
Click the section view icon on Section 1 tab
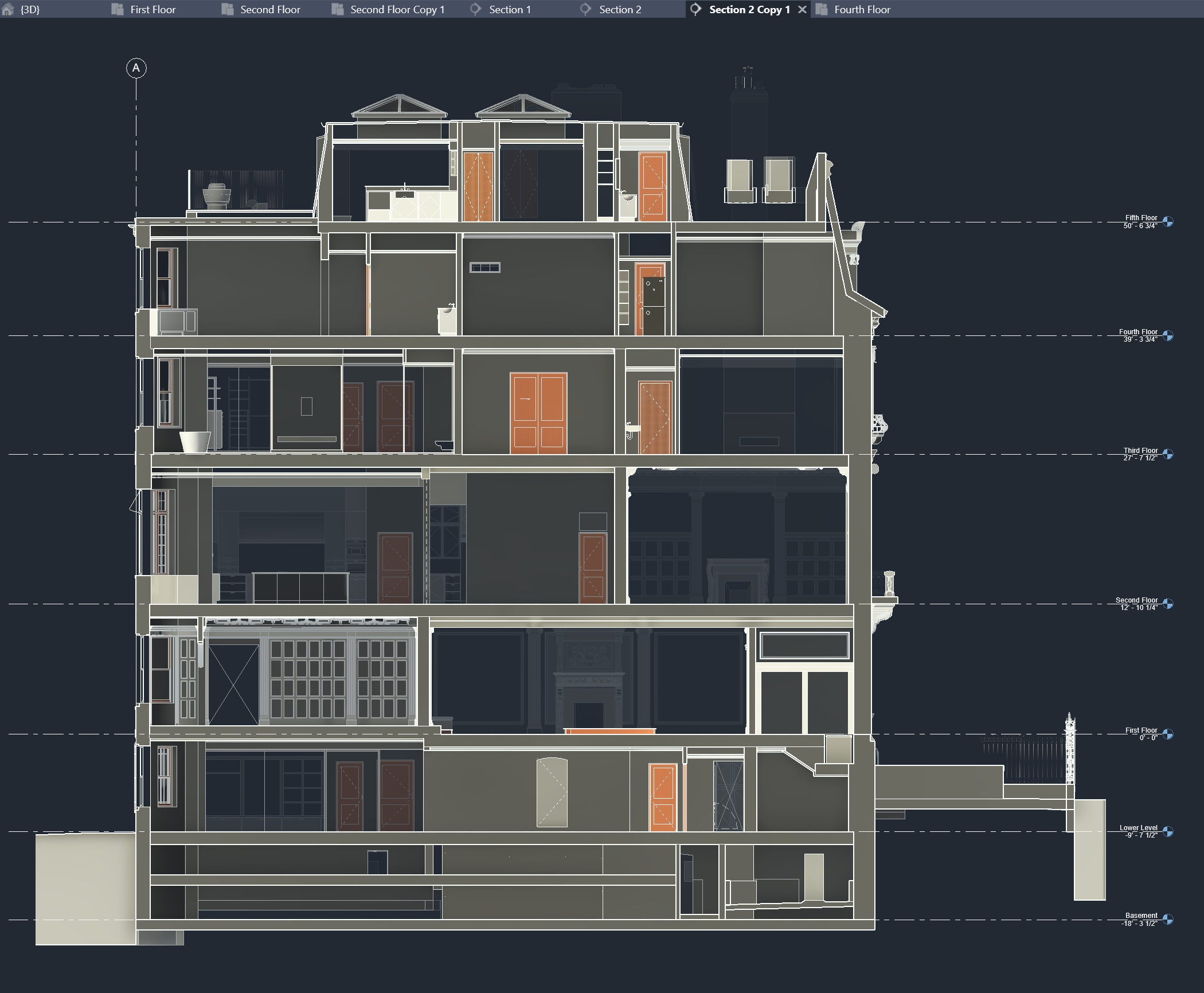(475, 9)
